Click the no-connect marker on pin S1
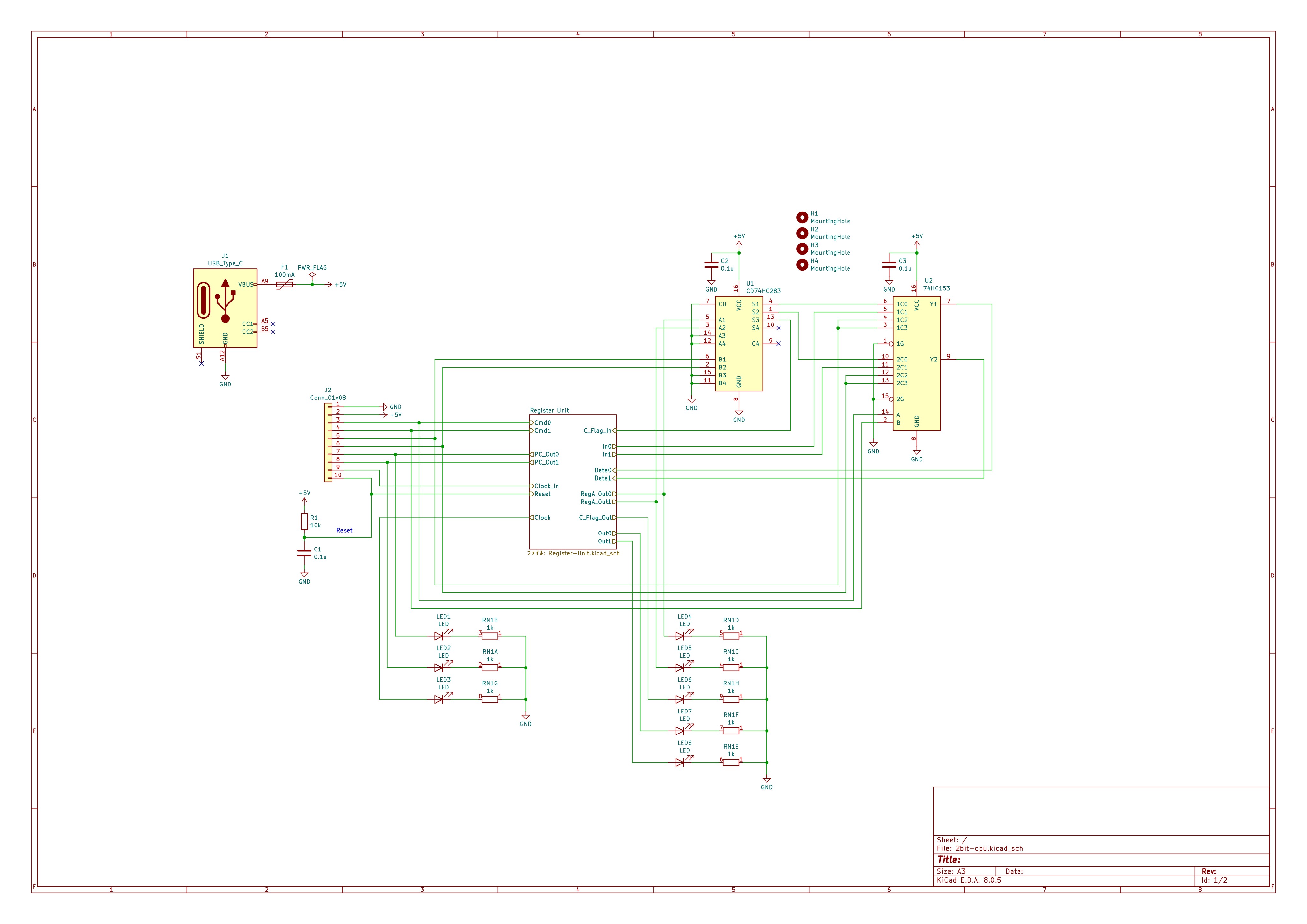Viewport: 1307px width, 924px height. click(x=202, y=363)
